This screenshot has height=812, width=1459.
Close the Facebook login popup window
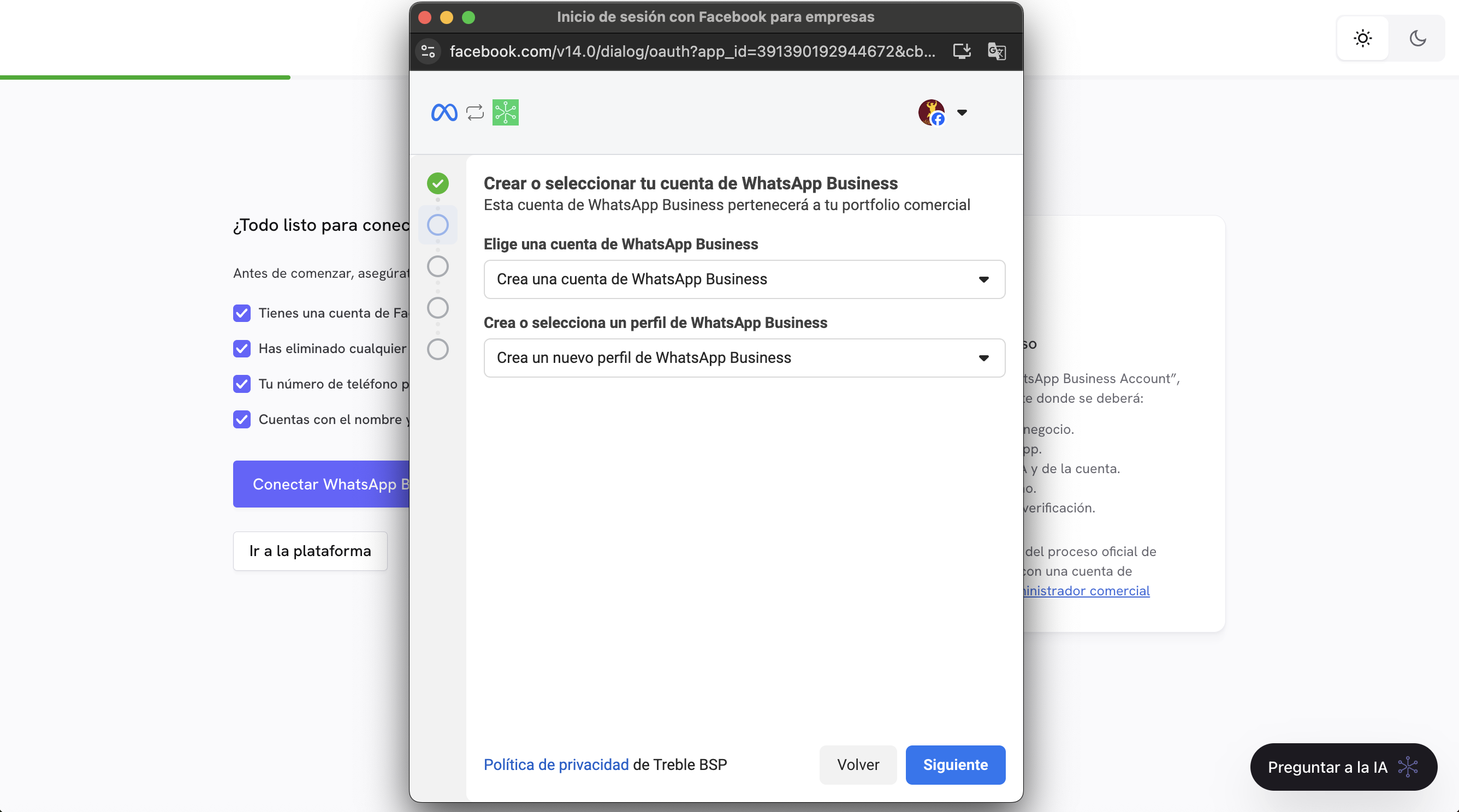click(x=425, y=17)
